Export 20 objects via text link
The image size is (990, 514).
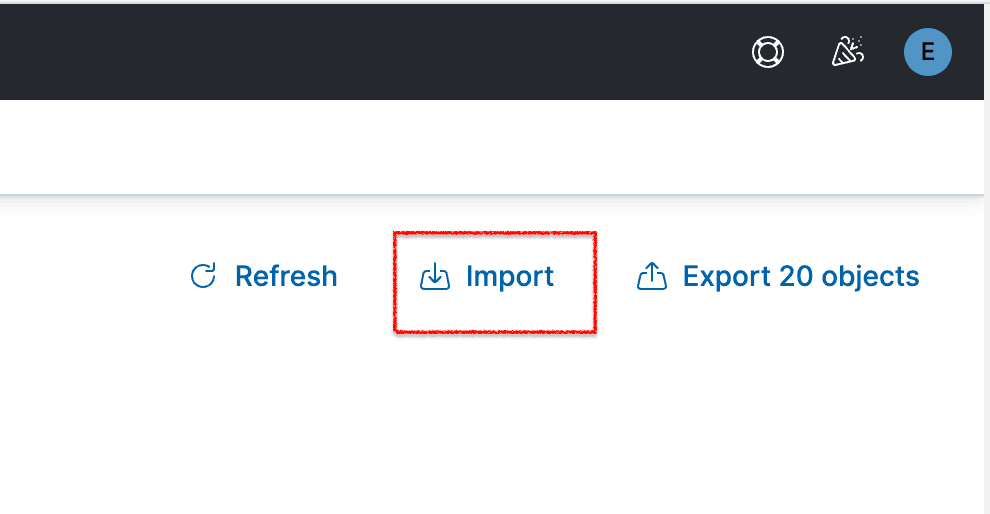[800, 276]
